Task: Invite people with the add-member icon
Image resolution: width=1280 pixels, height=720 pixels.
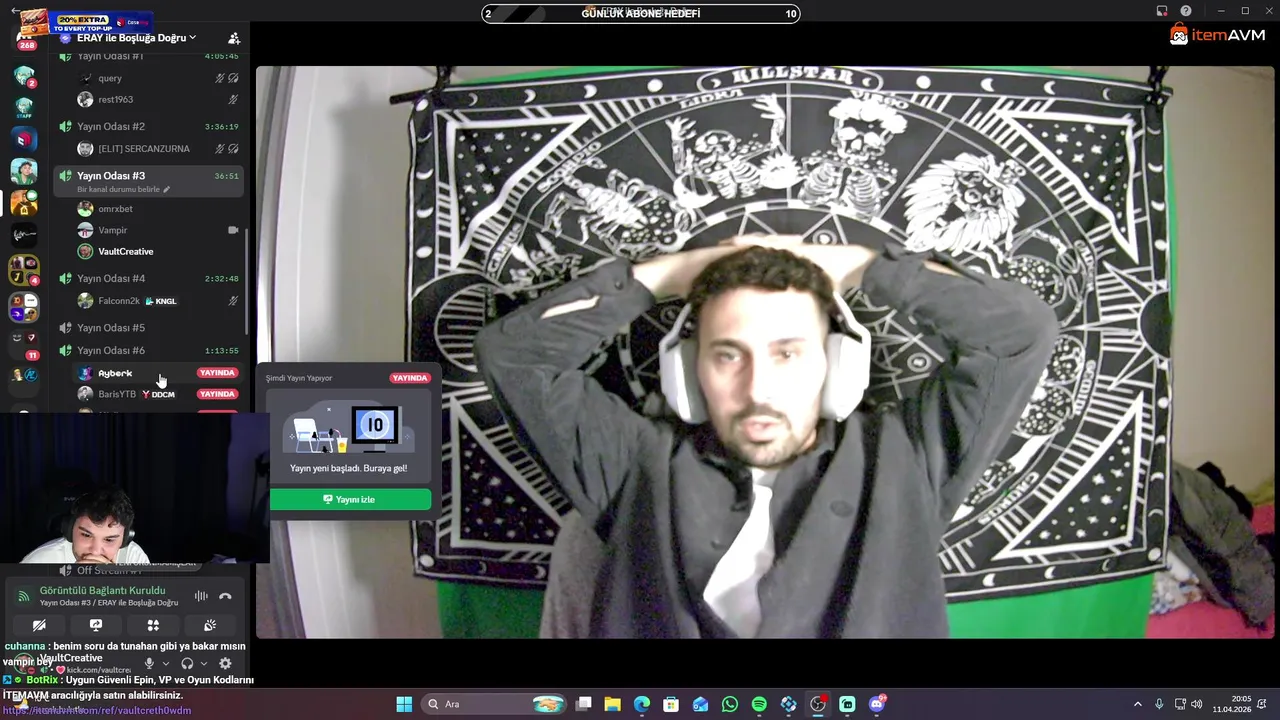Action: point(234,38)
